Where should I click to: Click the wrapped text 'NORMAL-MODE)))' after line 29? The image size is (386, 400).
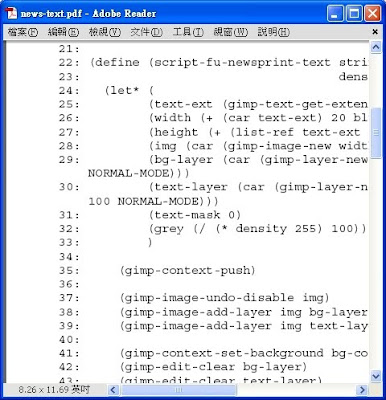click(x=139, y=173)
